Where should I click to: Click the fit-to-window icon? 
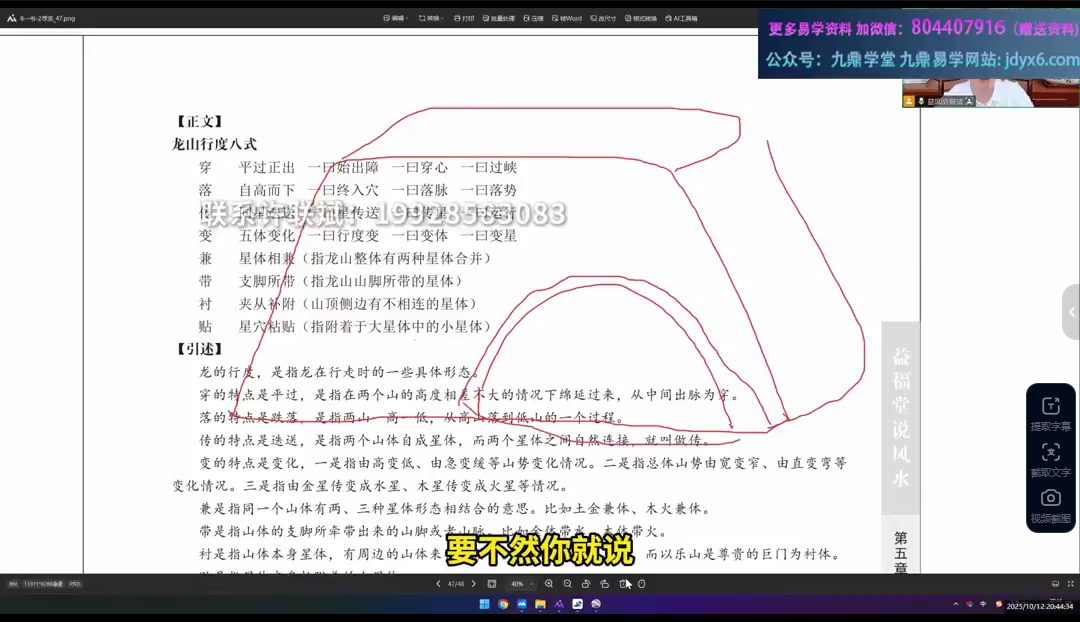click(x=492, y=584)
